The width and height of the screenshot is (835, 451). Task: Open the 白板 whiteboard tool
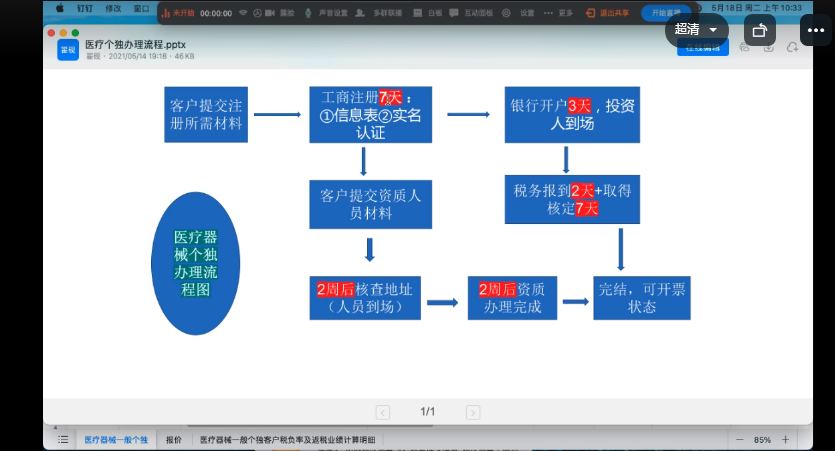click(435, 13)
